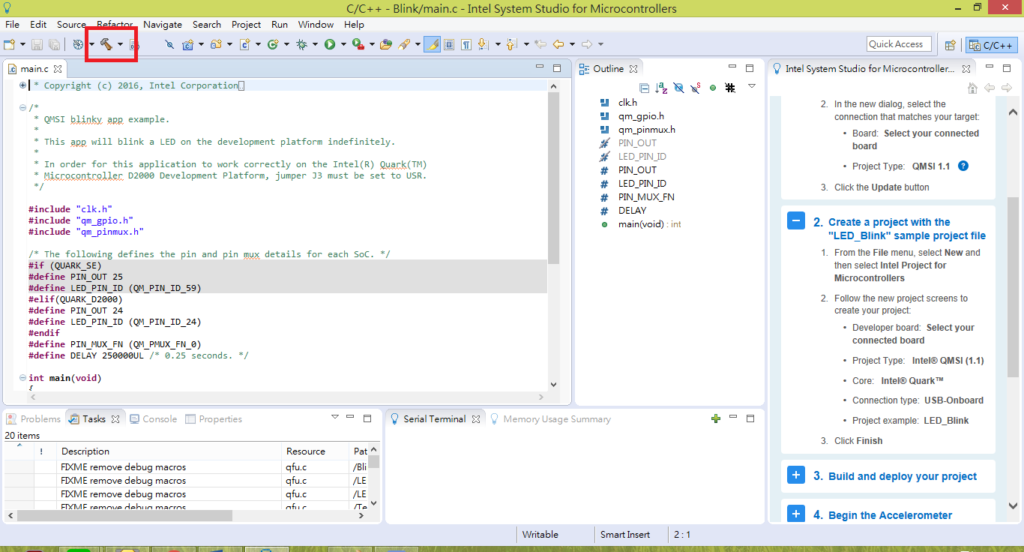Click the New Source Folder icon

(x=216, y=44)
